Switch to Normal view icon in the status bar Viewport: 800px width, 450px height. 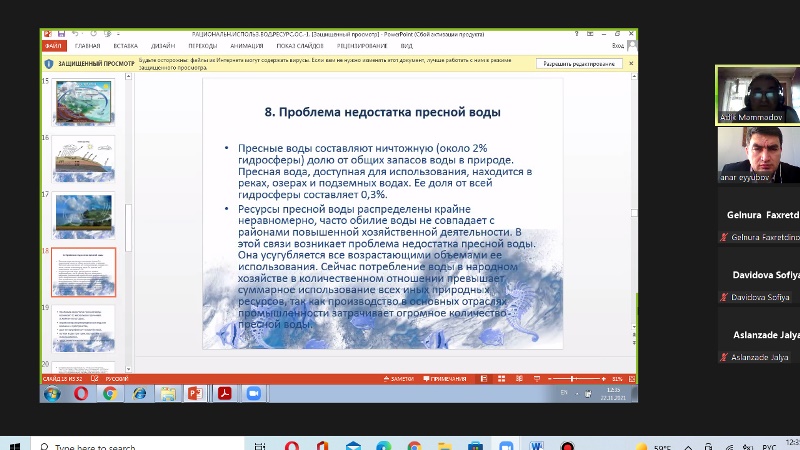[484, 379]
